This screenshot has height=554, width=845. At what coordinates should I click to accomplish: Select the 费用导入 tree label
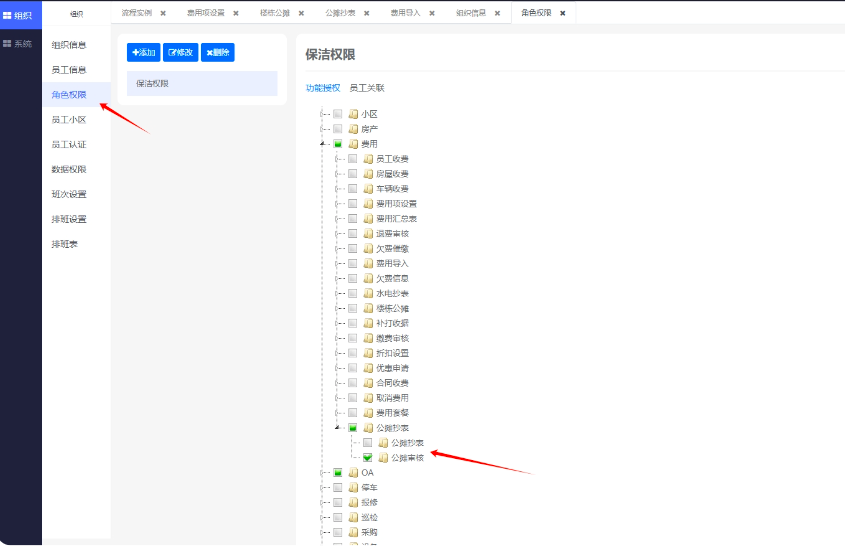coord(392,264)
